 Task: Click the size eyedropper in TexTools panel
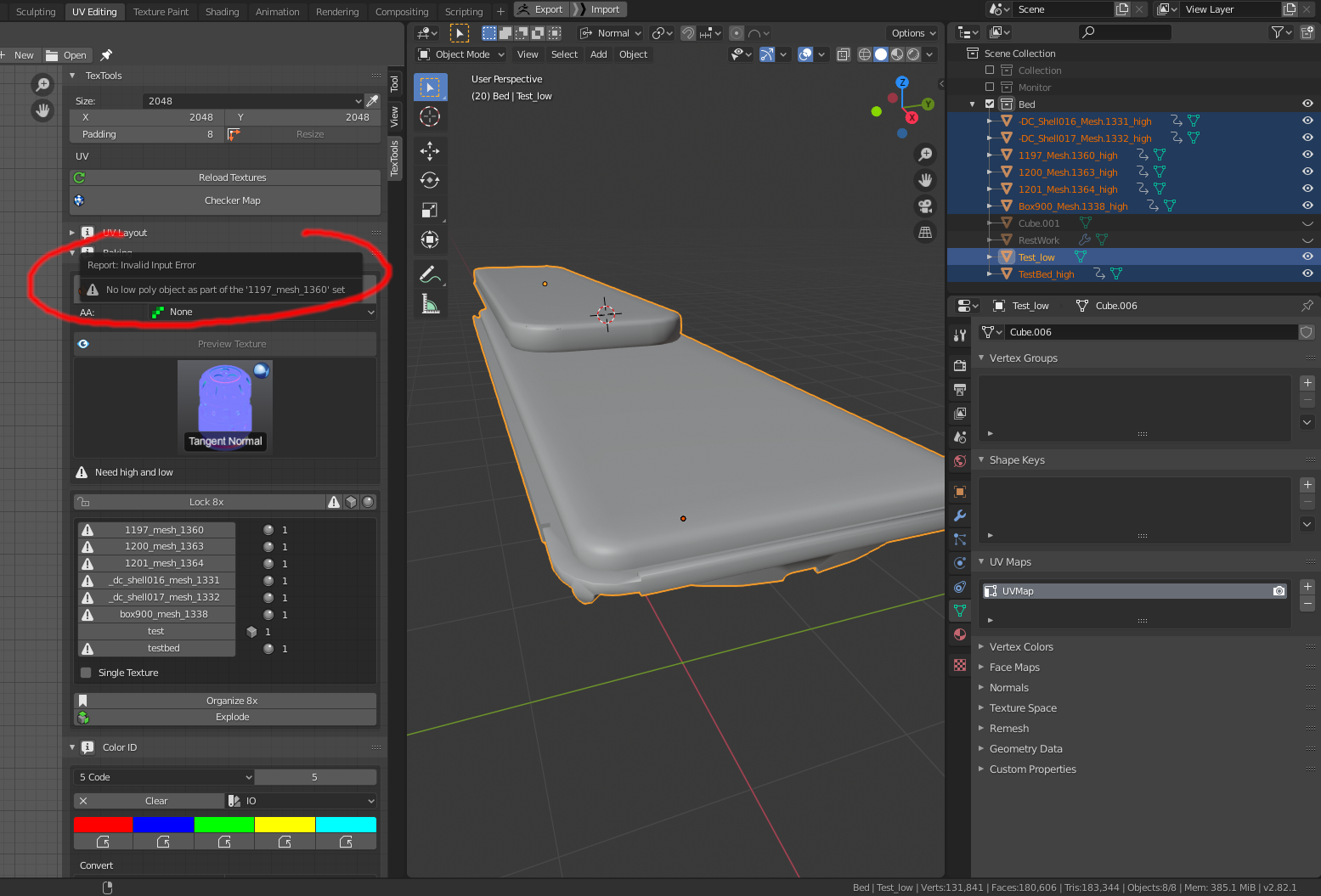[x=372, y=101]
